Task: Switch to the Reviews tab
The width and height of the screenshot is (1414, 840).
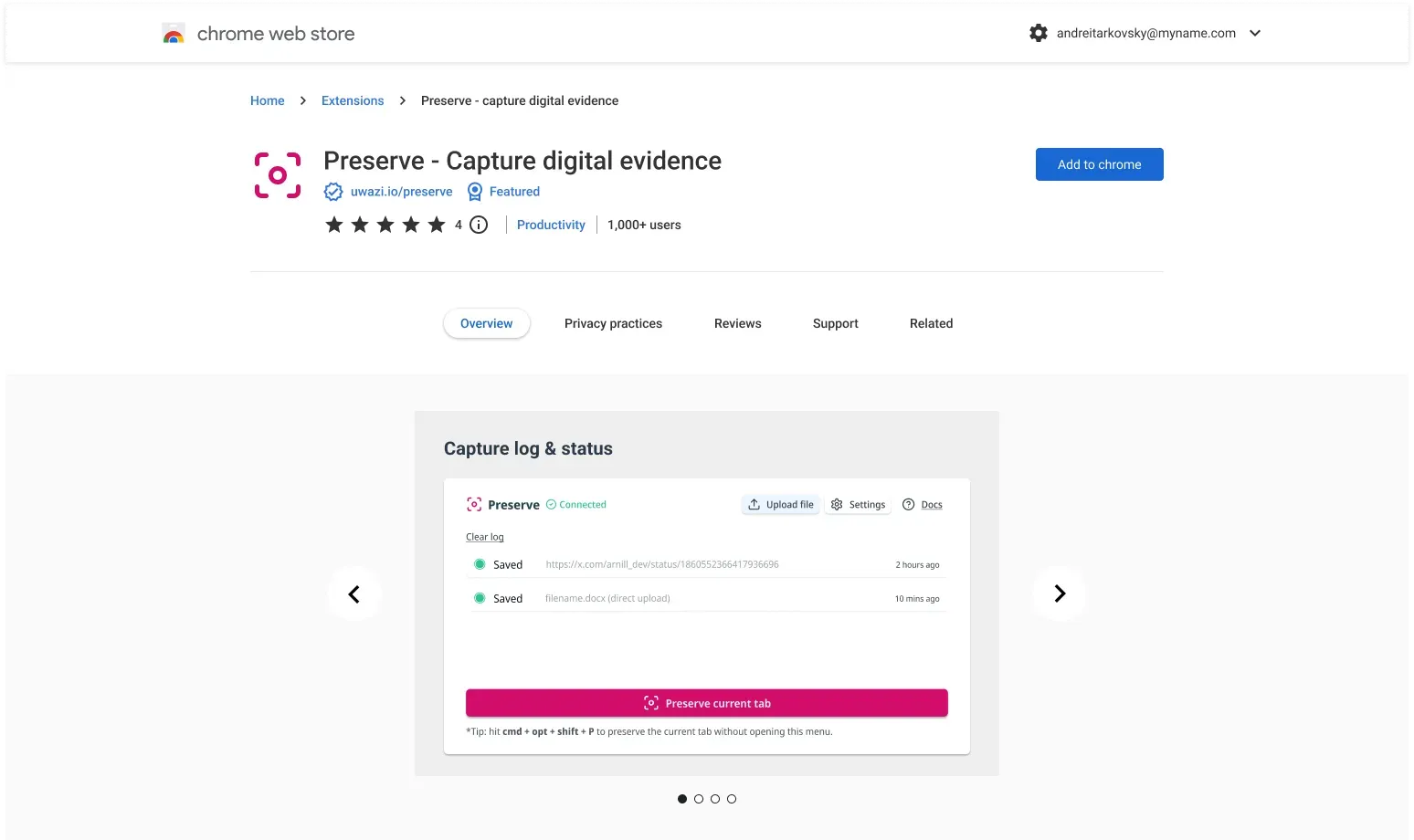Action: [737, 323]
